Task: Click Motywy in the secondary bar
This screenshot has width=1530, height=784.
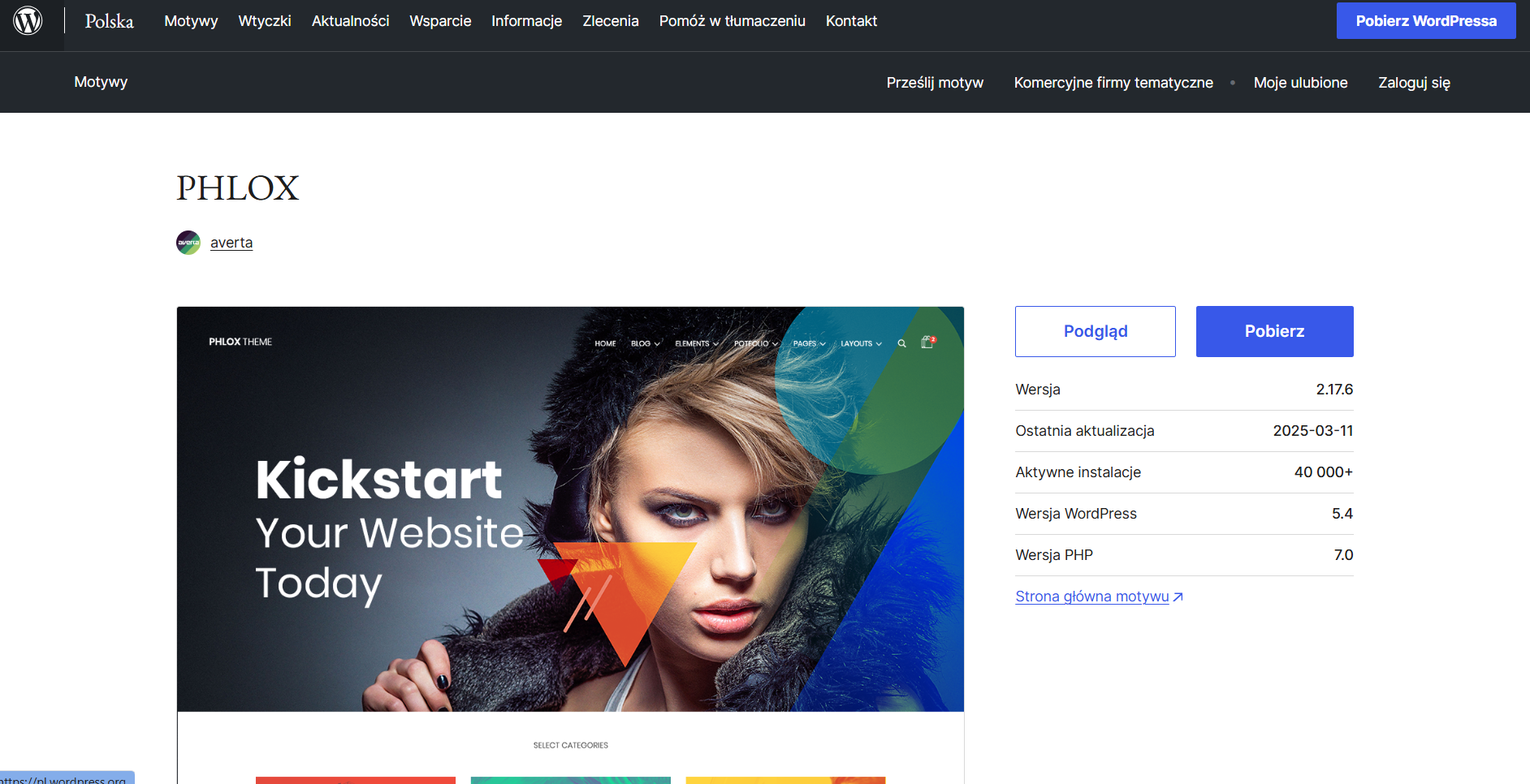Action: pyautogui.click(x=101, y=82)
